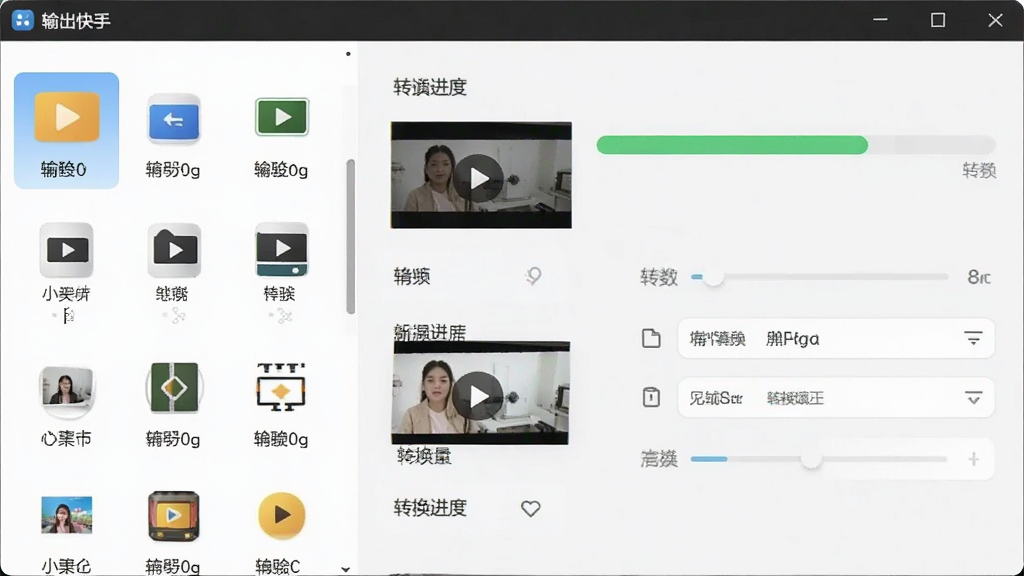
Task: Maximize the 输出快手 window
Action: 938,20
